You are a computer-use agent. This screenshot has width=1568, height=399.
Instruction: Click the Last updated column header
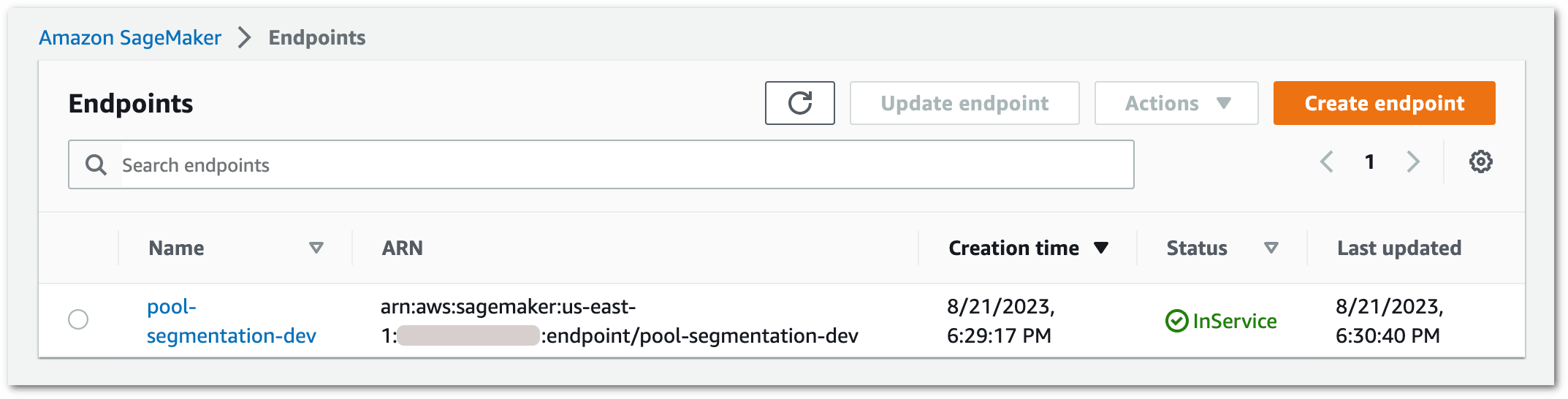click(x=1398, y=248)
